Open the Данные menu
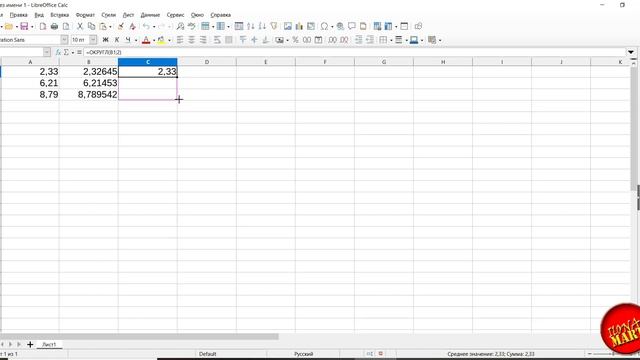The height and width of the screenshot is (360, 640). click(150, 15)
